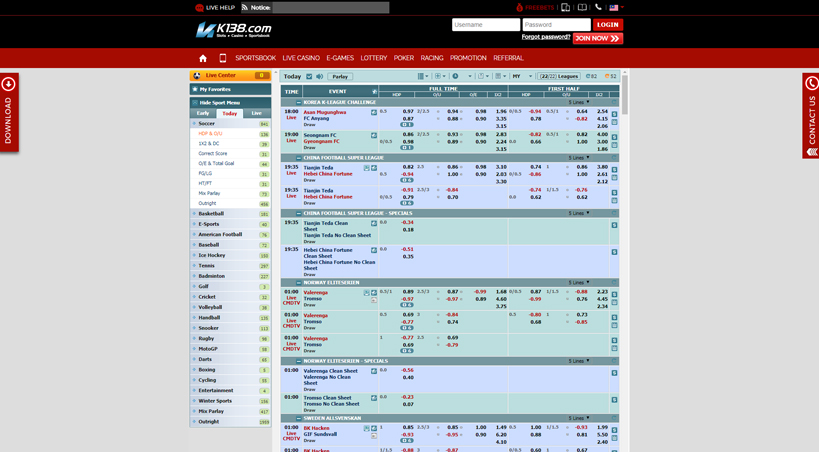Refresh Korea K-League Challenge section icon
This screenshot has height=452, width=819.
pyautogui.click(x=614, y=102)
